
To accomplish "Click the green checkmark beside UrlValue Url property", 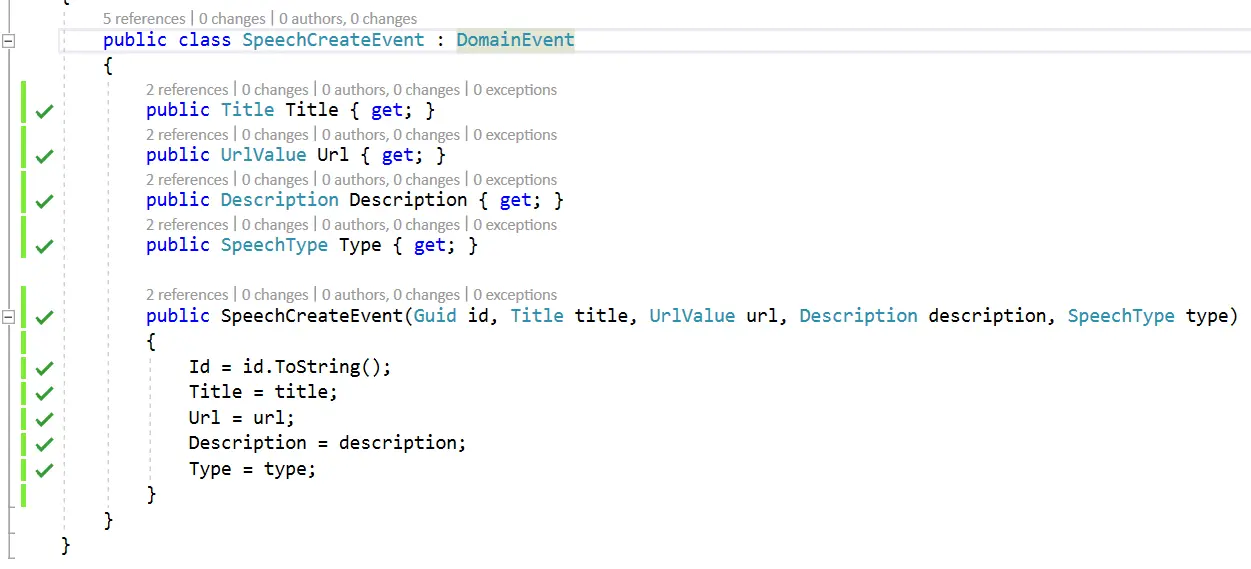I will click(43, 156).
